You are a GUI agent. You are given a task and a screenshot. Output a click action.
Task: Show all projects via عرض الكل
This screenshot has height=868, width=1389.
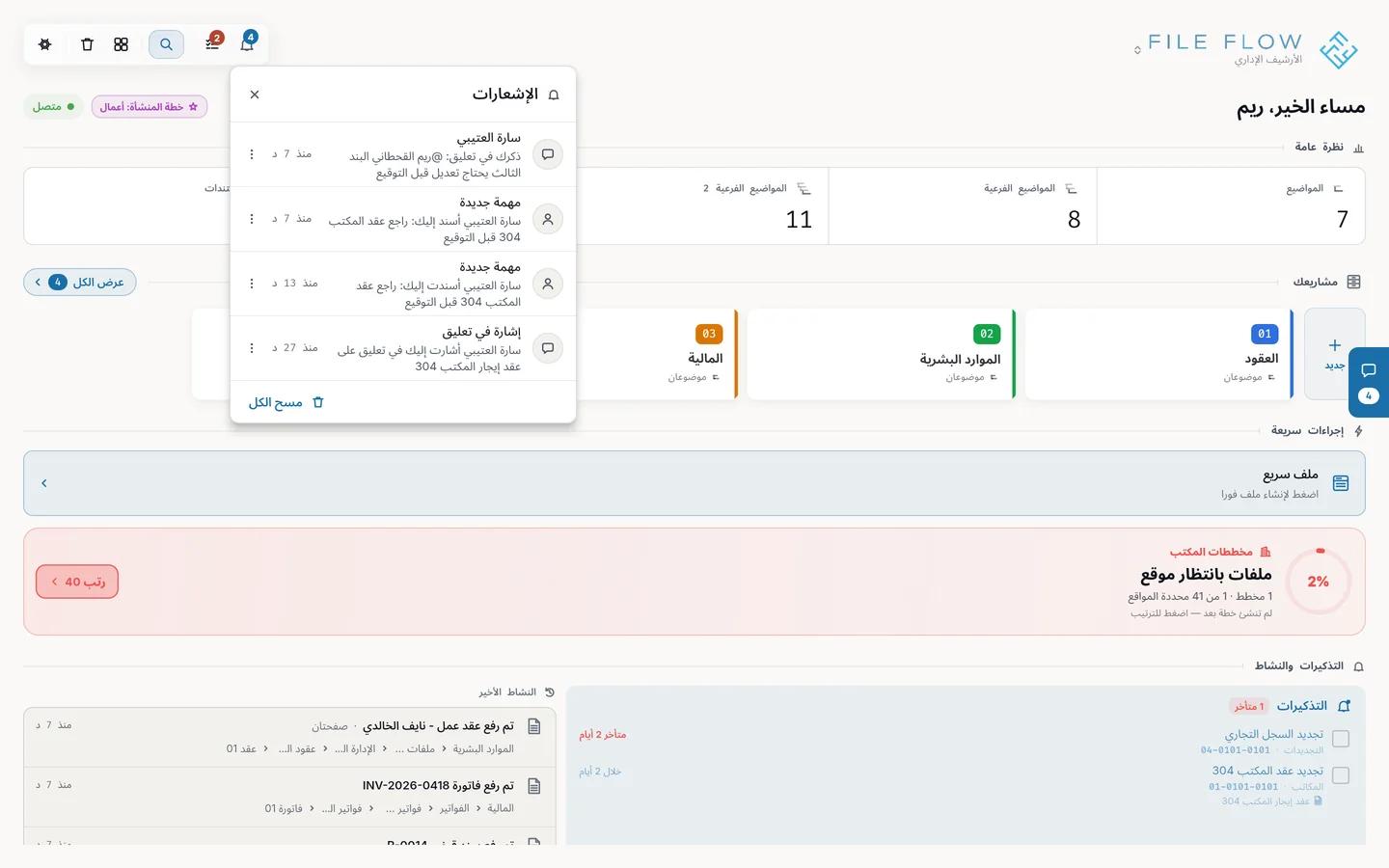point(80,283)
